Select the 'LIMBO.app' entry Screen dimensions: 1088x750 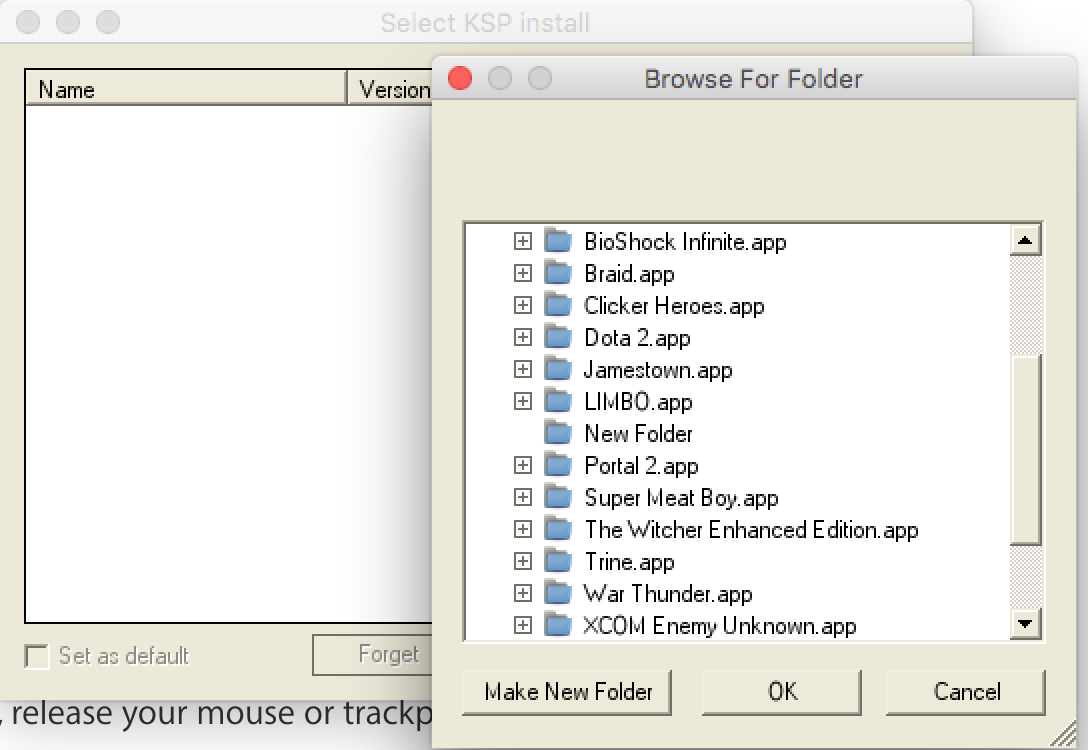pos(638,401)
